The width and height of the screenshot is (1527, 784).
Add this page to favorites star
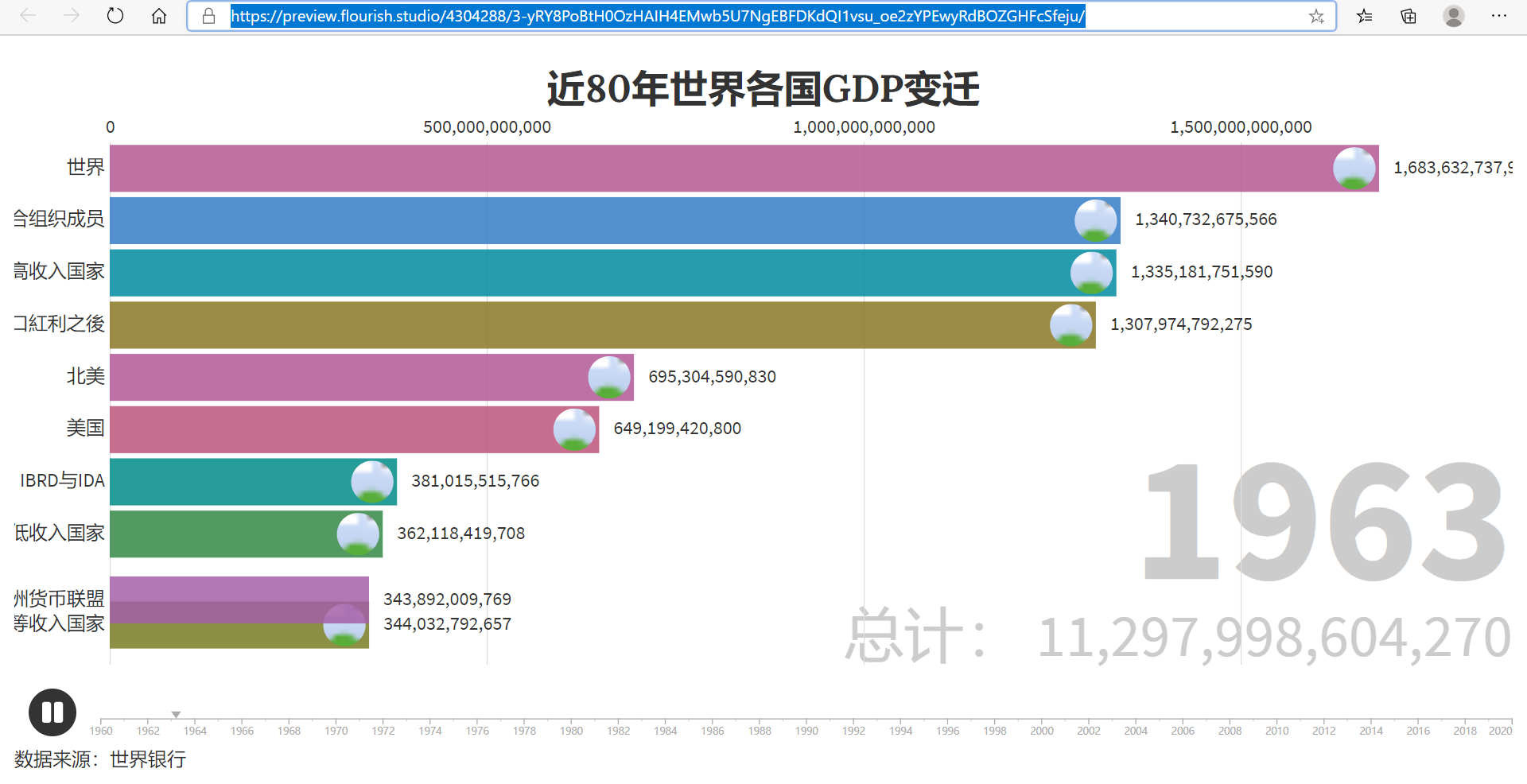[1316, 16]
